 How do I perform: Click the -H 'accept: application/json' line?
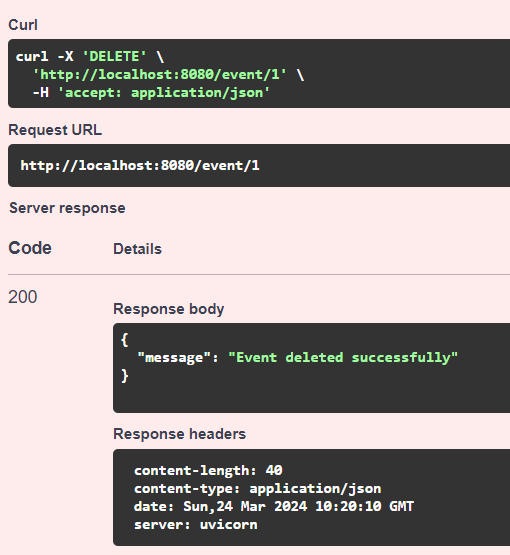151,93
